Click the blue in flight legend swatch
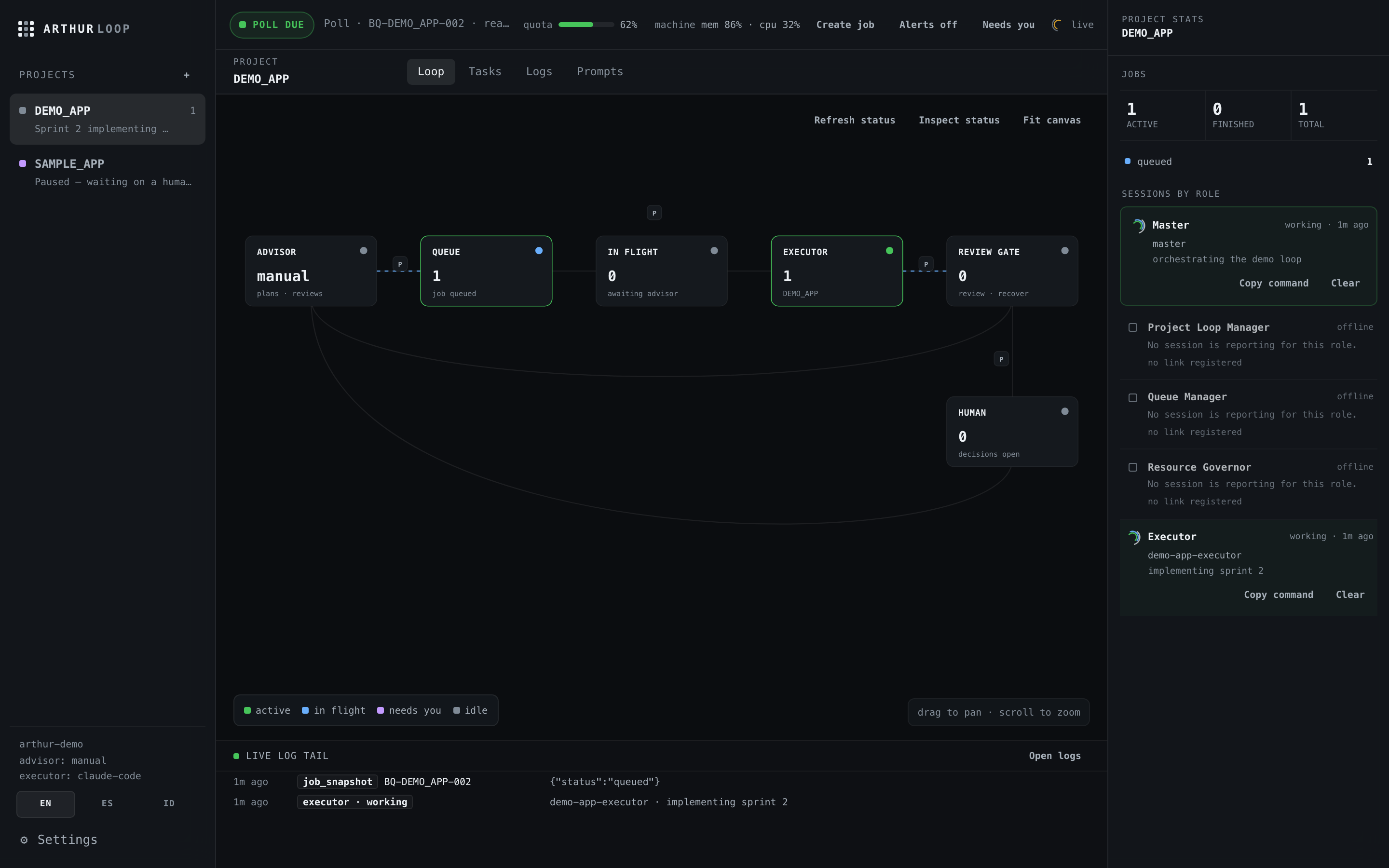 (305, 711)
